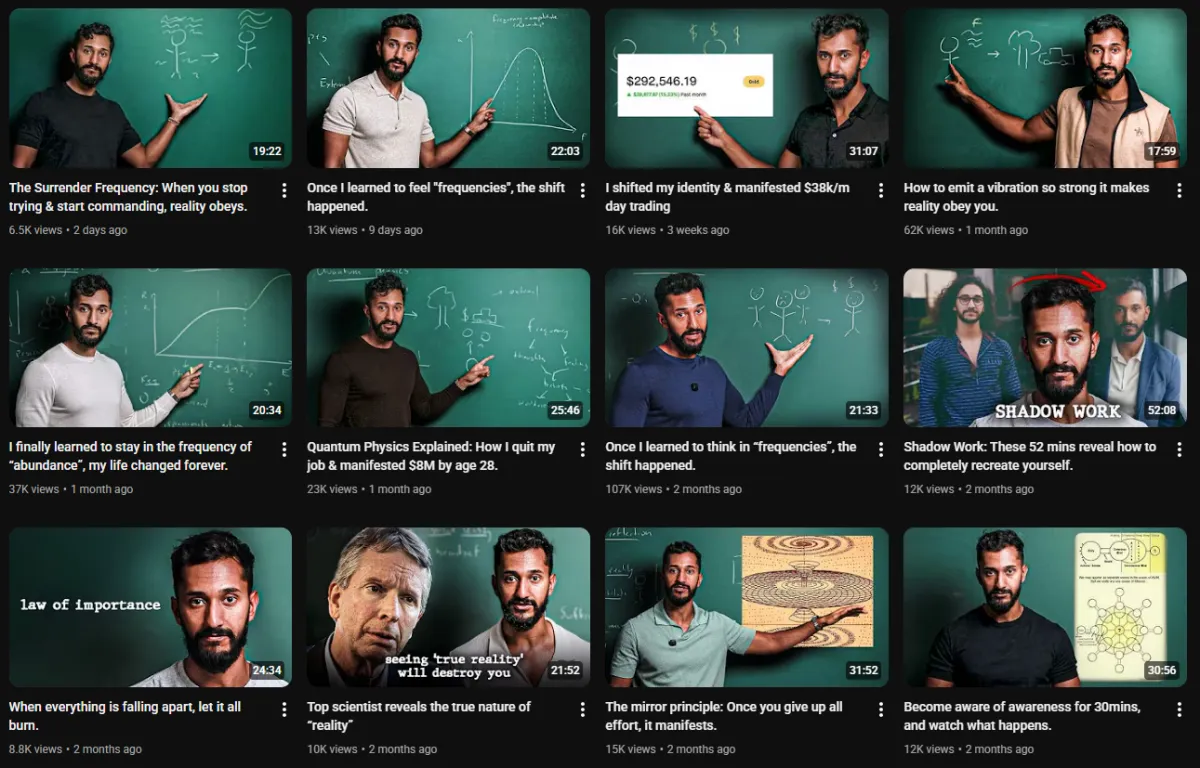Open three-dot menu for Quantum Physics Explained video
This screenshot has width=1200, height=768.
[x=582, y=449]
